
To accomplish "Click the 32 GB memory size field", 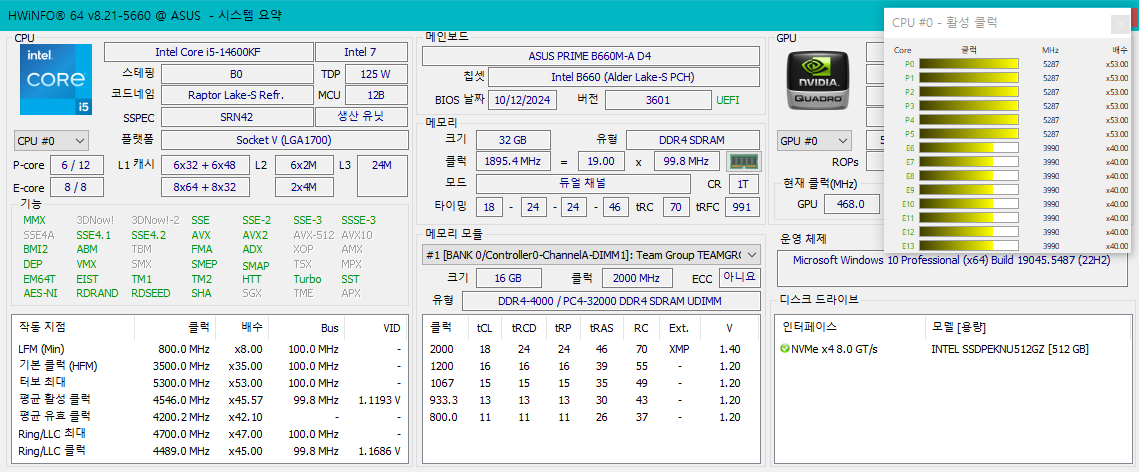I will coord(513,140).
